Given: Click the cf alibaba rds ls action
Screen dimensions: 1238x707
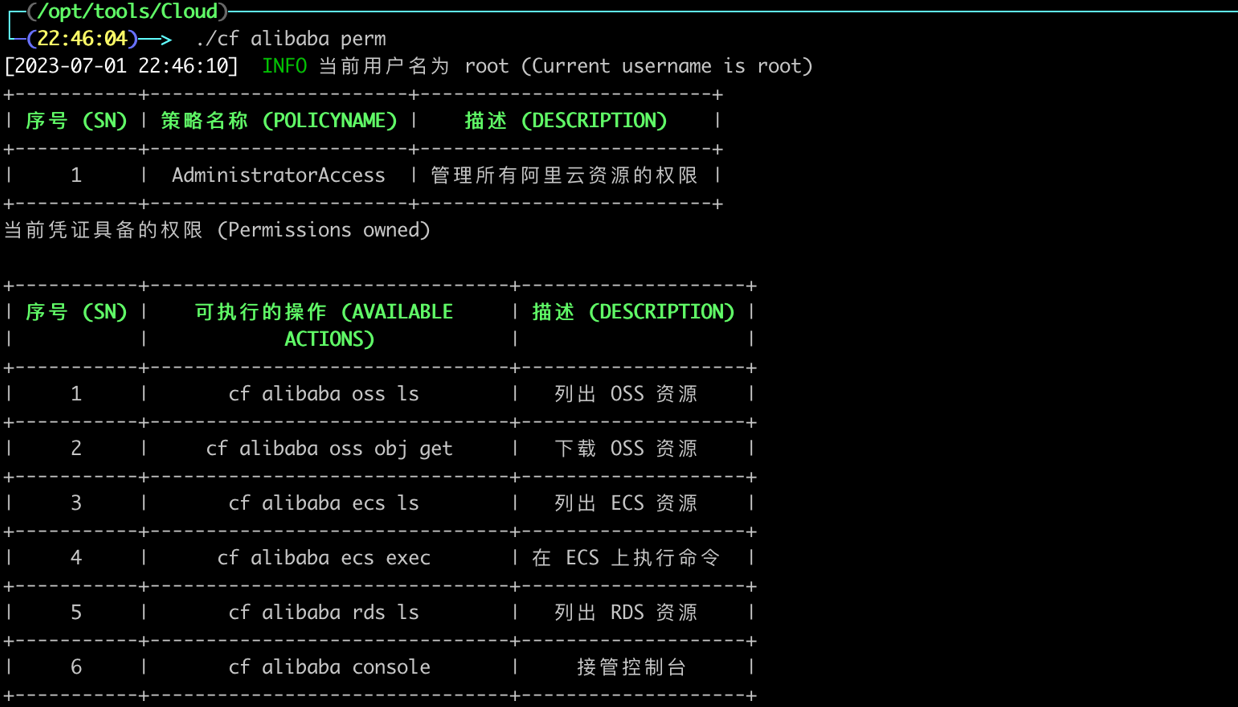Looking at the screenshot, I should 324,612.
